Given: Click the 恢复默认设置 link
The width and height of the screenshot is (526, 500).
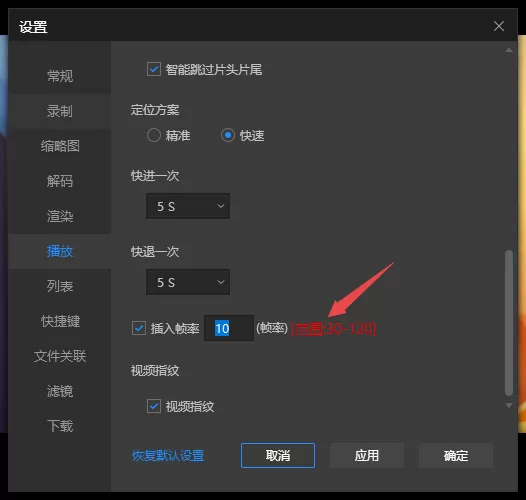Looking at the screenshot, I should pyautogui.click(x=168, y=456).
